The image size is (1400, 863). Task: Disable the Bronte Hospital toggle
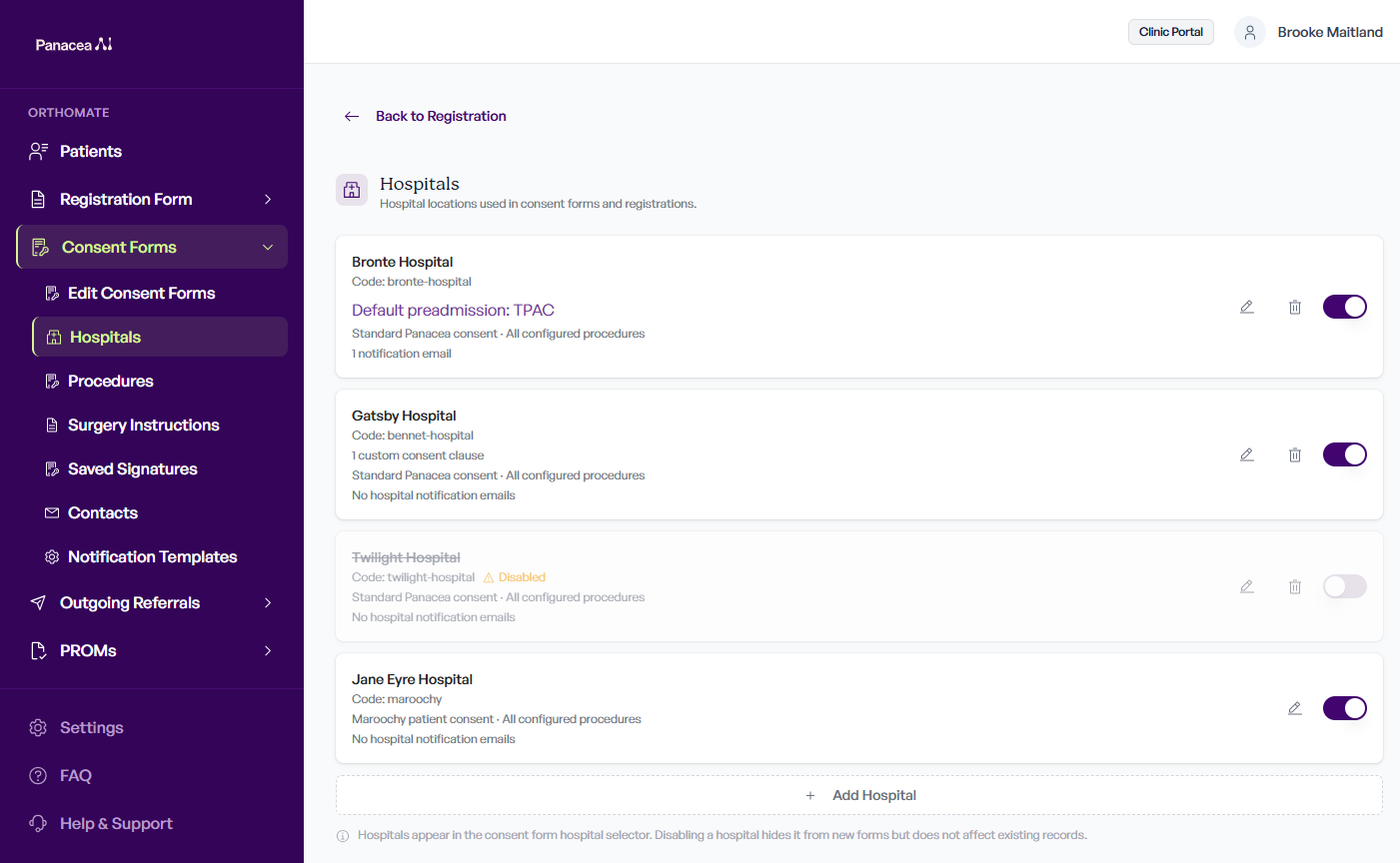(1345, 307)
